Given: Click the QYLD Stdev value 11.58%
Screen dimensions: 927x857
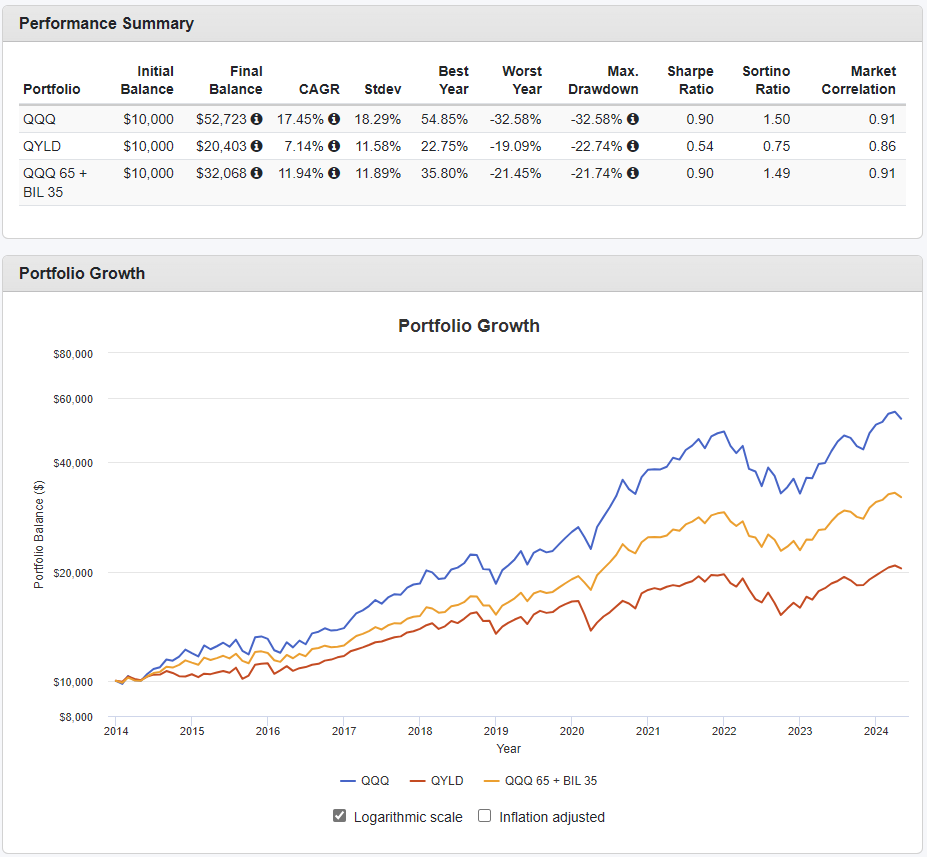Looking at the screenshot, I should (378, 146).
